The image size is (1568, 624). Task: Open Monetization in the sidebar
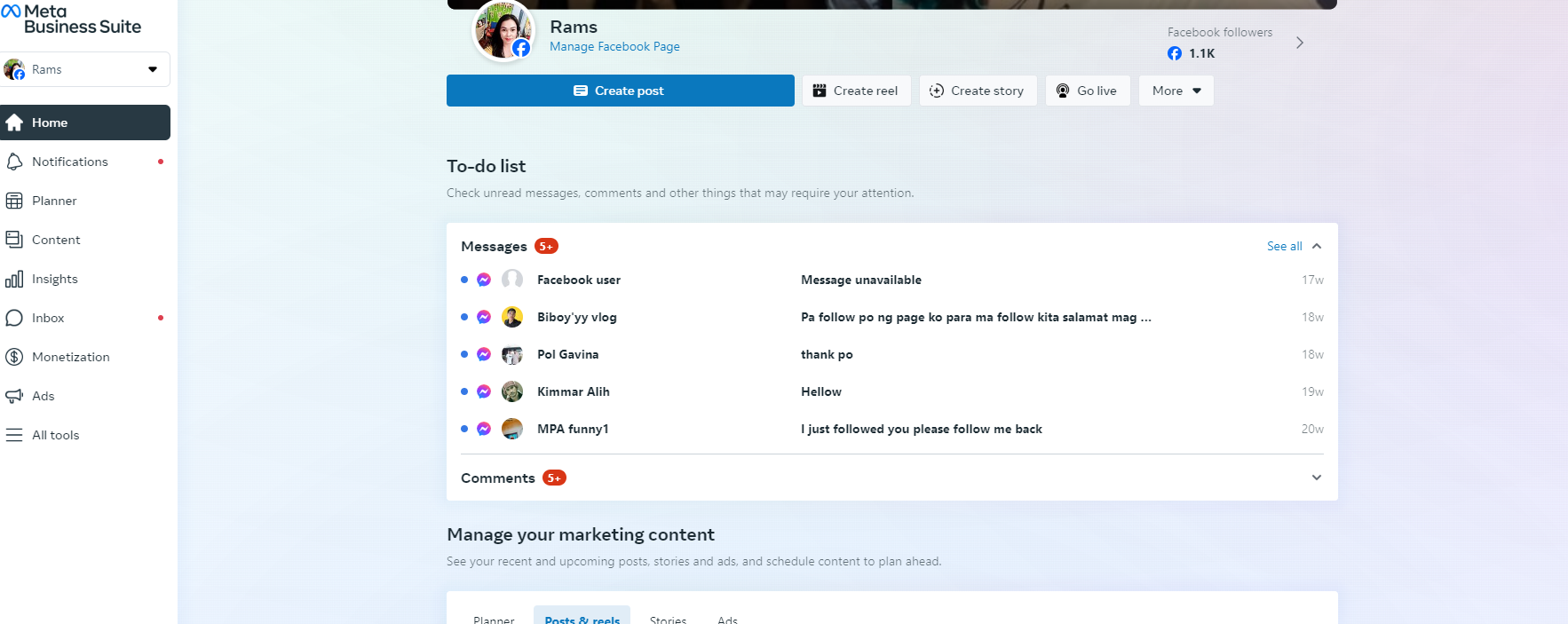coord(85,357)
